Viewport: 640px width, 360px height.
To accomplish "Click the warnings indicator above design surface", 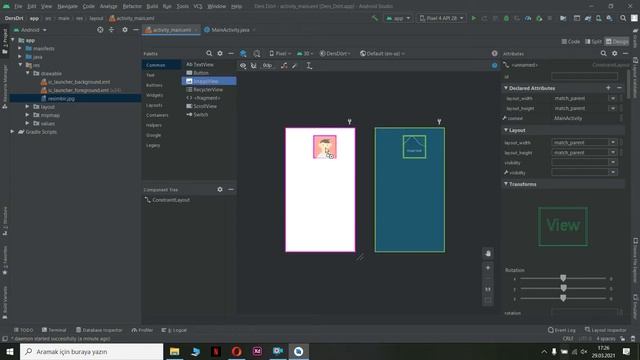I will tap(494, 53).
